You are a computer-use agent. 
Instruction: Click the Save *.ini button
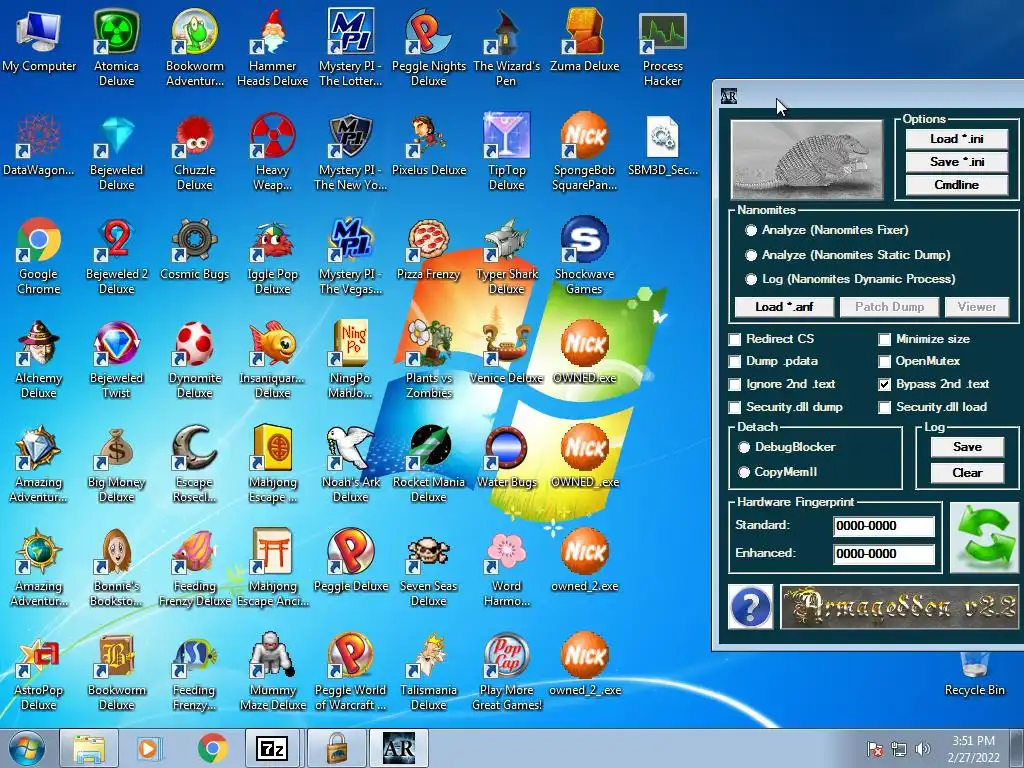coord(956,161)
